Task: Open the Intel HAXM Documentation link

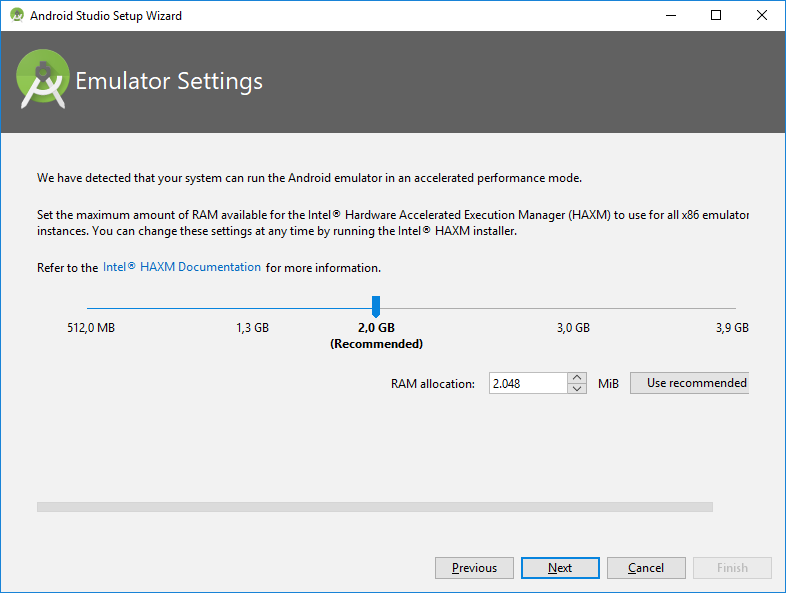Action: [x=182, y=268]
